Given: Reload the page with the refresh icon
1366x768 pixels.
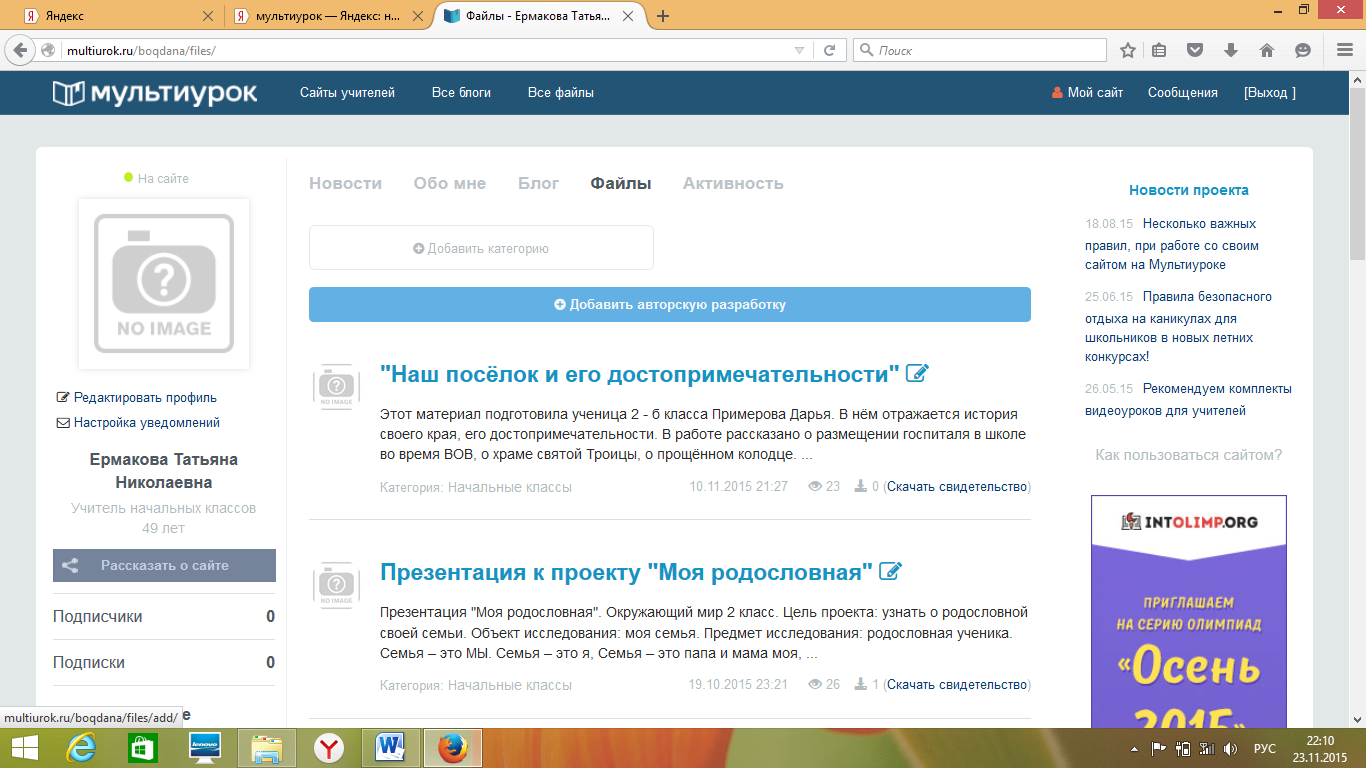Looking at the screenshot, I should point(829,50).
